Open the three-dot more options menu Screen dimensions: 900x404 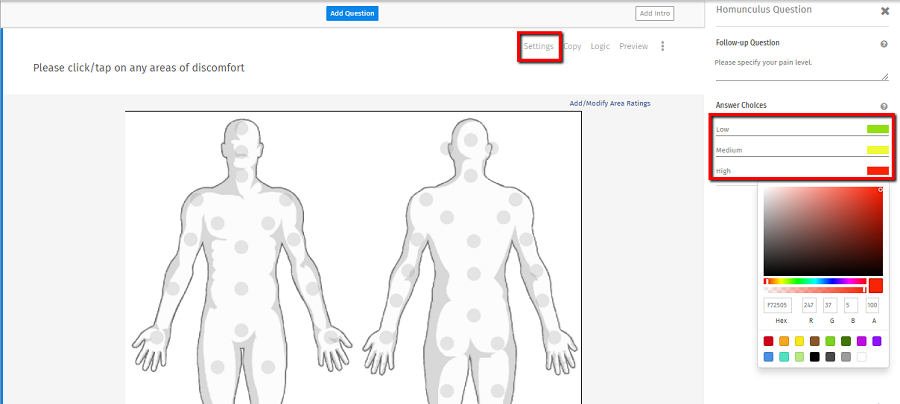pyautogui.click(x=663, y=46)
